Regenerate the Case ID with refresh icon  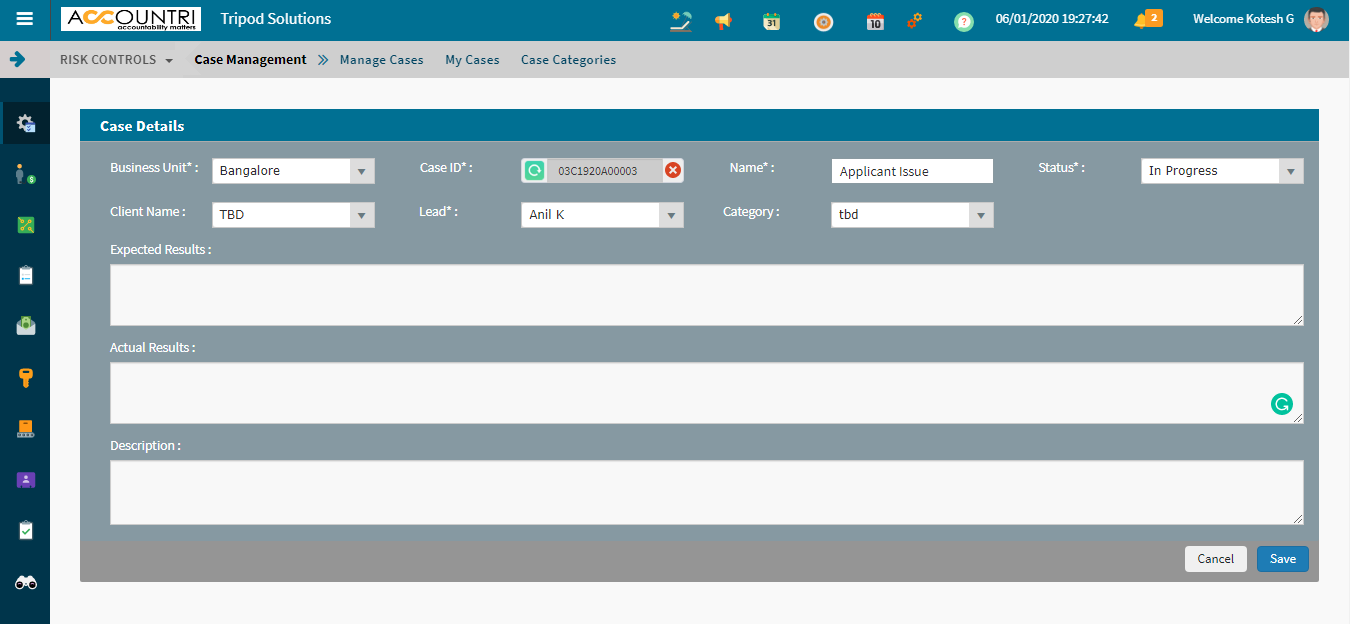pyautogui.click(x=534, y=171)
